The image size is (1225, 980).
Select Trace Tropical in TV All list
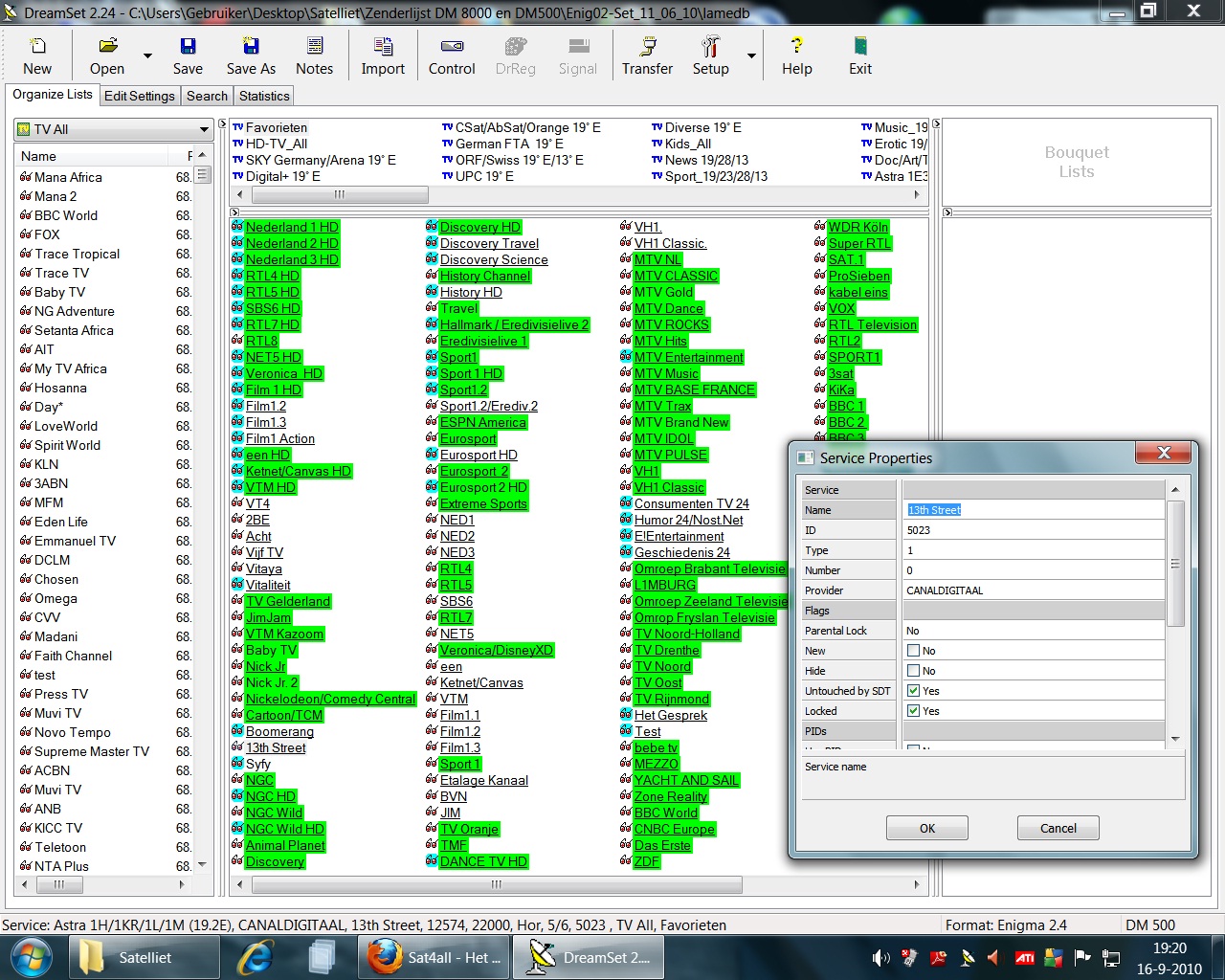[x=77, y=254]
